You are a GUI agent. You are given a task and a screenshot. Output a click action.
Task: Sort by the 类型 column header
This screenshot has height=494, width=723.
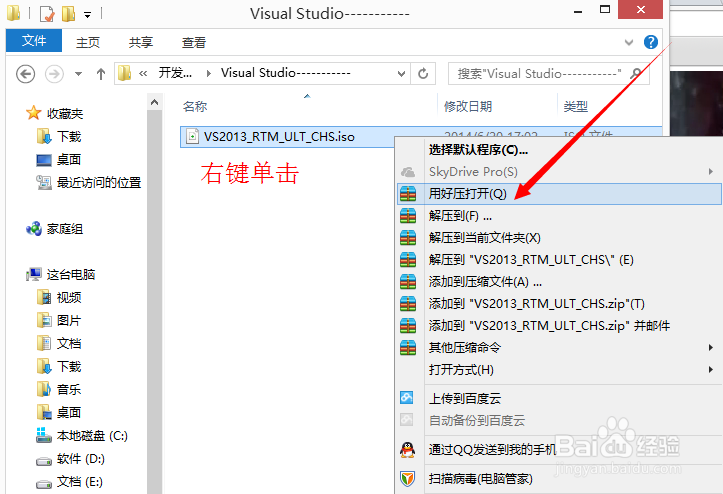[x=575, y=107]
